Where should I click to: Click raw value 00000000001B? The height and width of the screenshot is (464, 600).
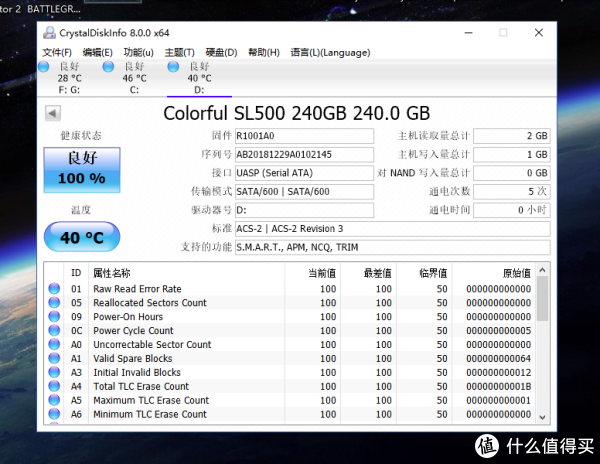(x=499, y=386)
